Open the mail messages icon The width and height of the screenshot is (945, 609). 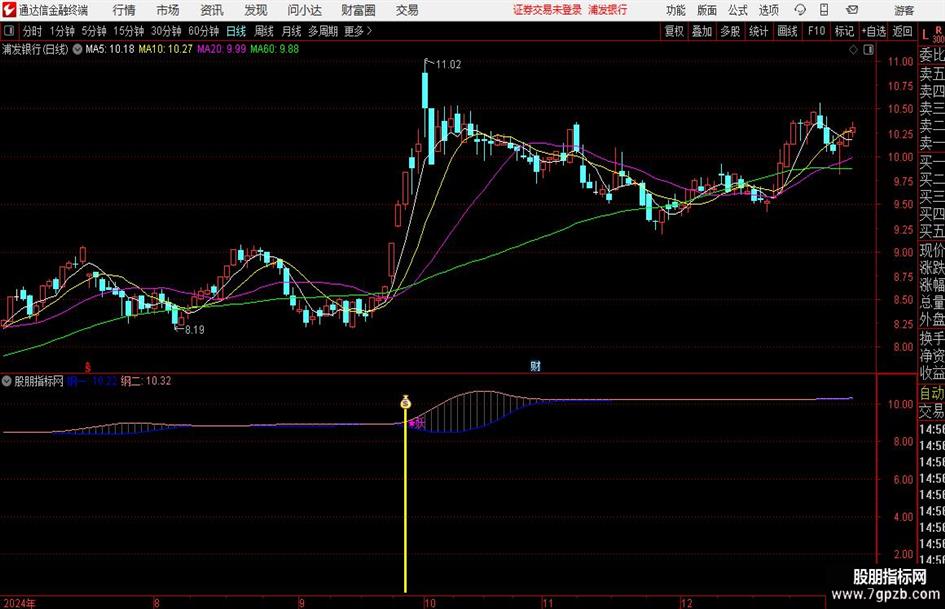tap(852, 10)
